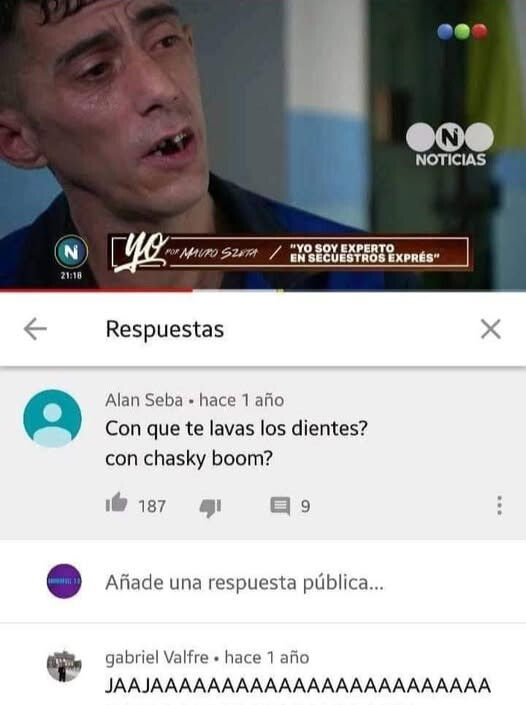This screenshot has height=705, width=526.
Task: Open Alan Seba's username link
Action: [x=144, y=400]
